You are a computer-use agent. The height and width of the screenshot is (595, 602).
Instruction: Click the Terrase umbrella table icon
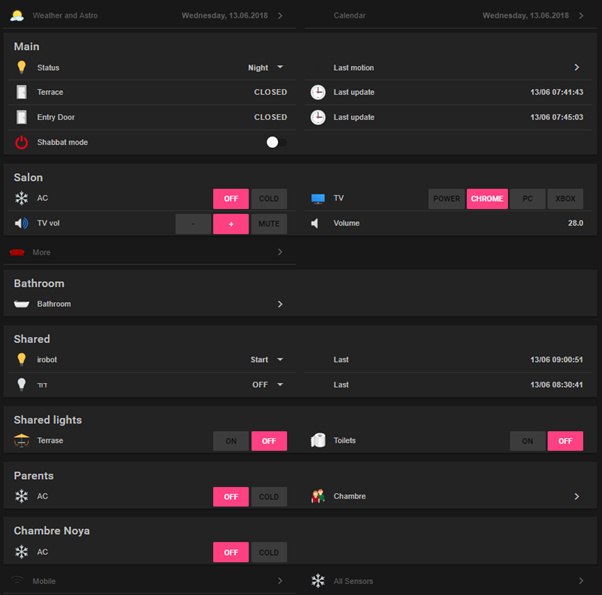[x=22, y=440]
